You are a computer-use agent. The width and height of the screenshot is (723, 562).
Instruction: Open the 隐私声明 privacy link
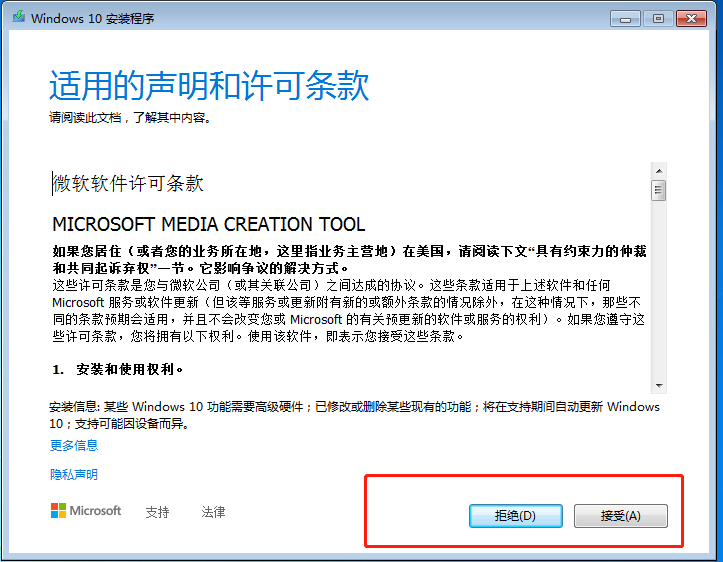[x=74, y=474]
